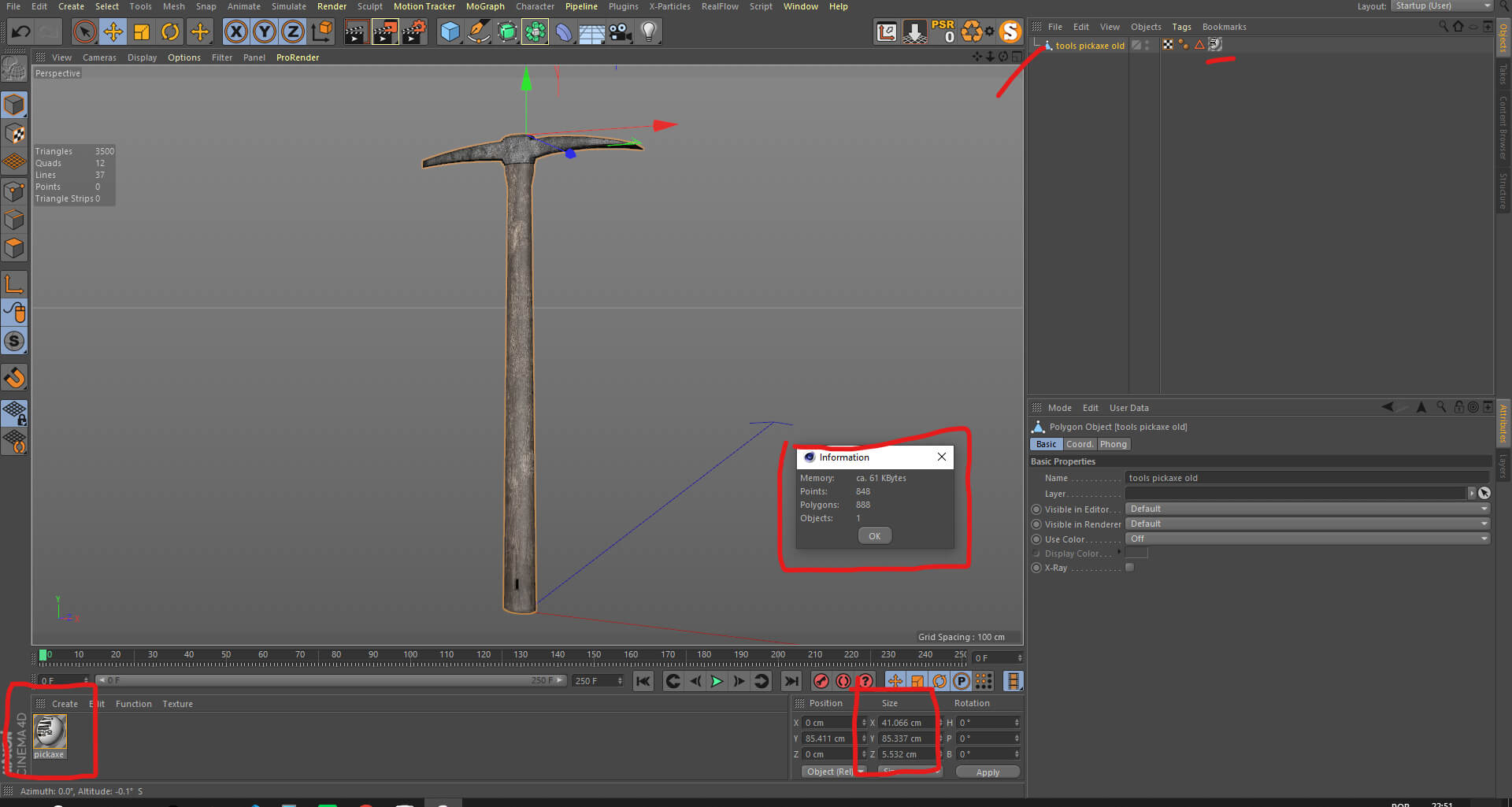Switch to the Phong tab
Image resolution: width=1512 pixels, height=807 pixels.
(1114, 445)
